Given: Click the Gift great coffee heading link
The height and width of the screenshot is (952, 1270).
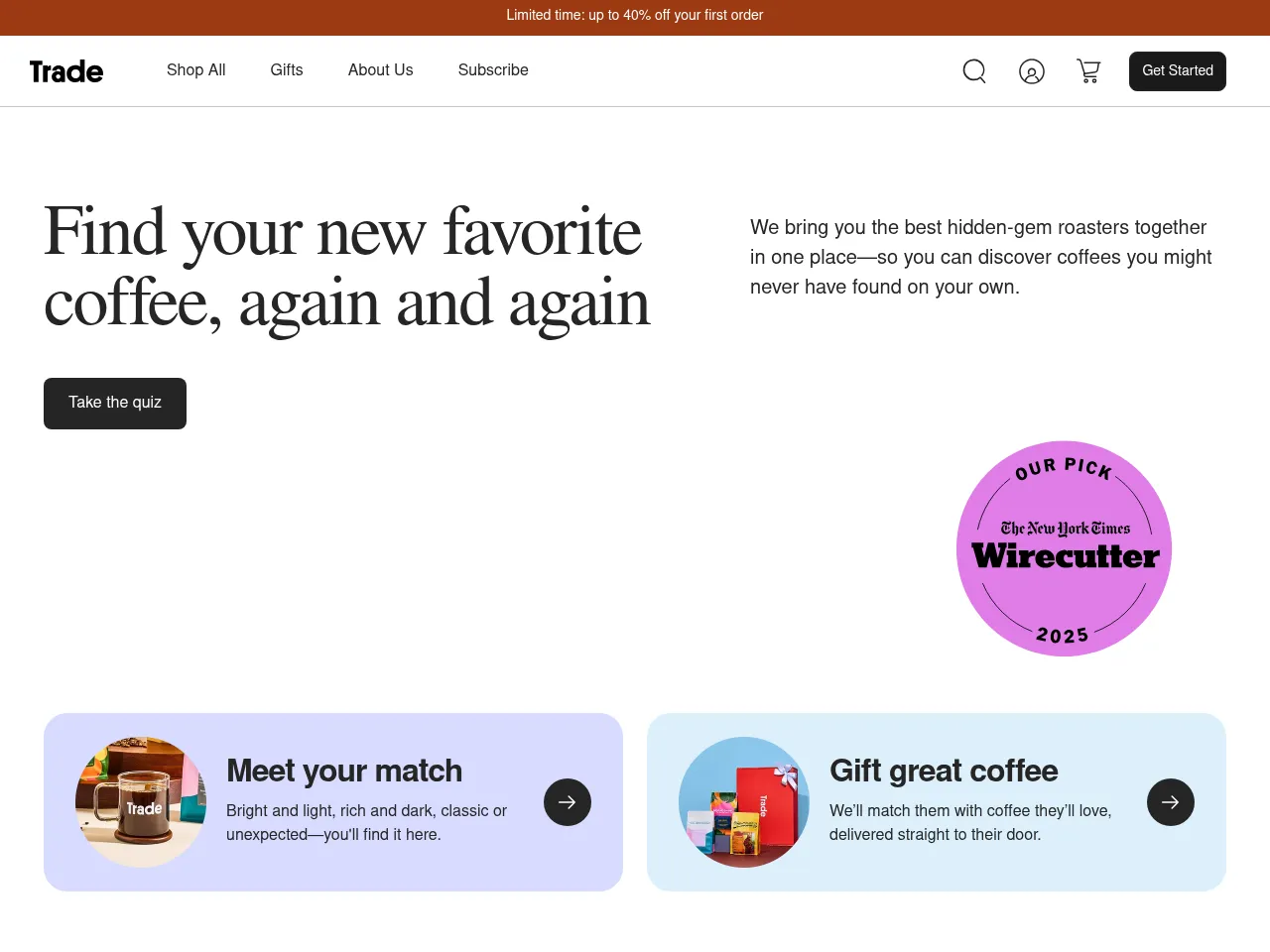Looking at the screenshot, I should (x=944, y=771).
